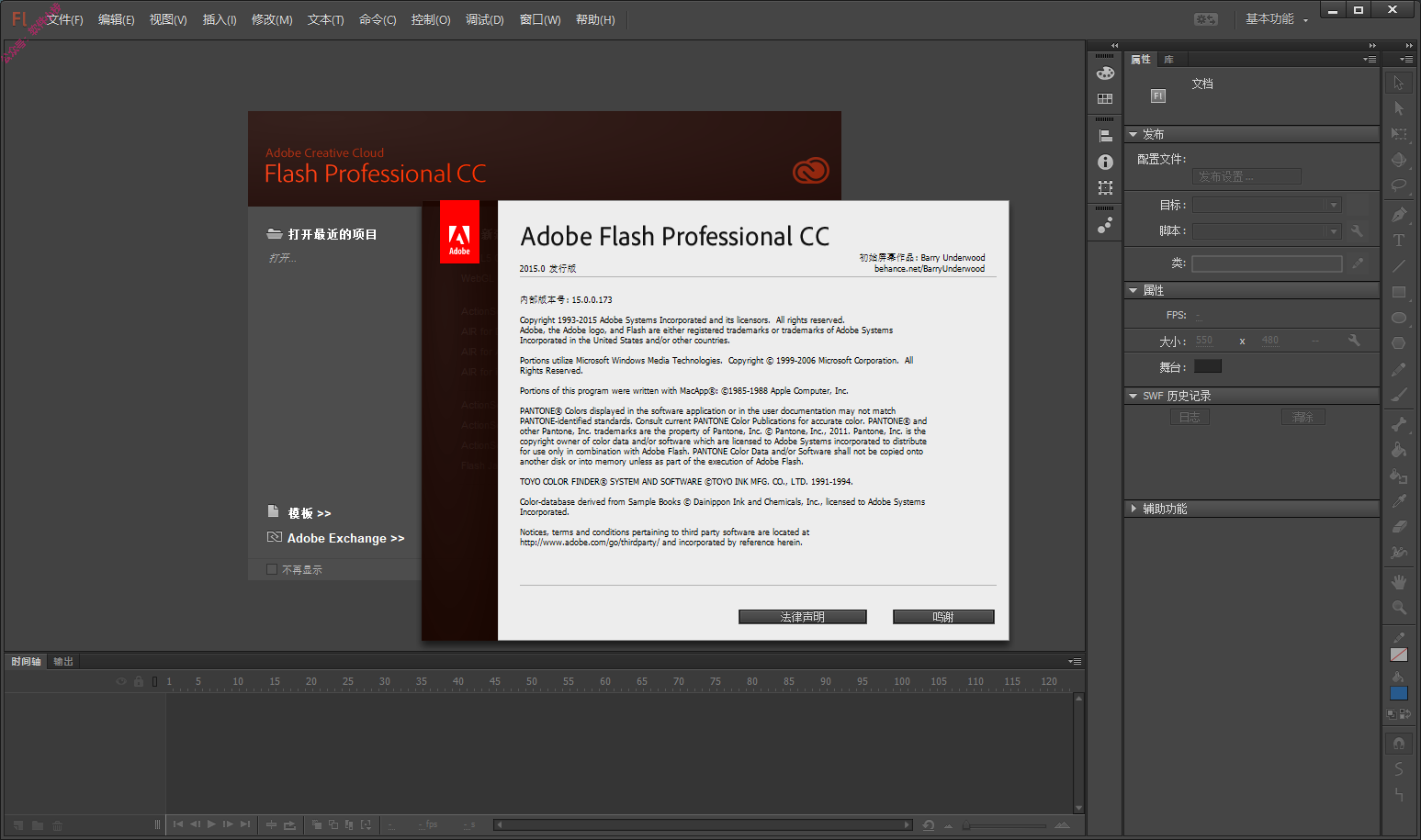Select the Line tool
Screen dimensions: 1421x840
click(x=1398, y=266)
